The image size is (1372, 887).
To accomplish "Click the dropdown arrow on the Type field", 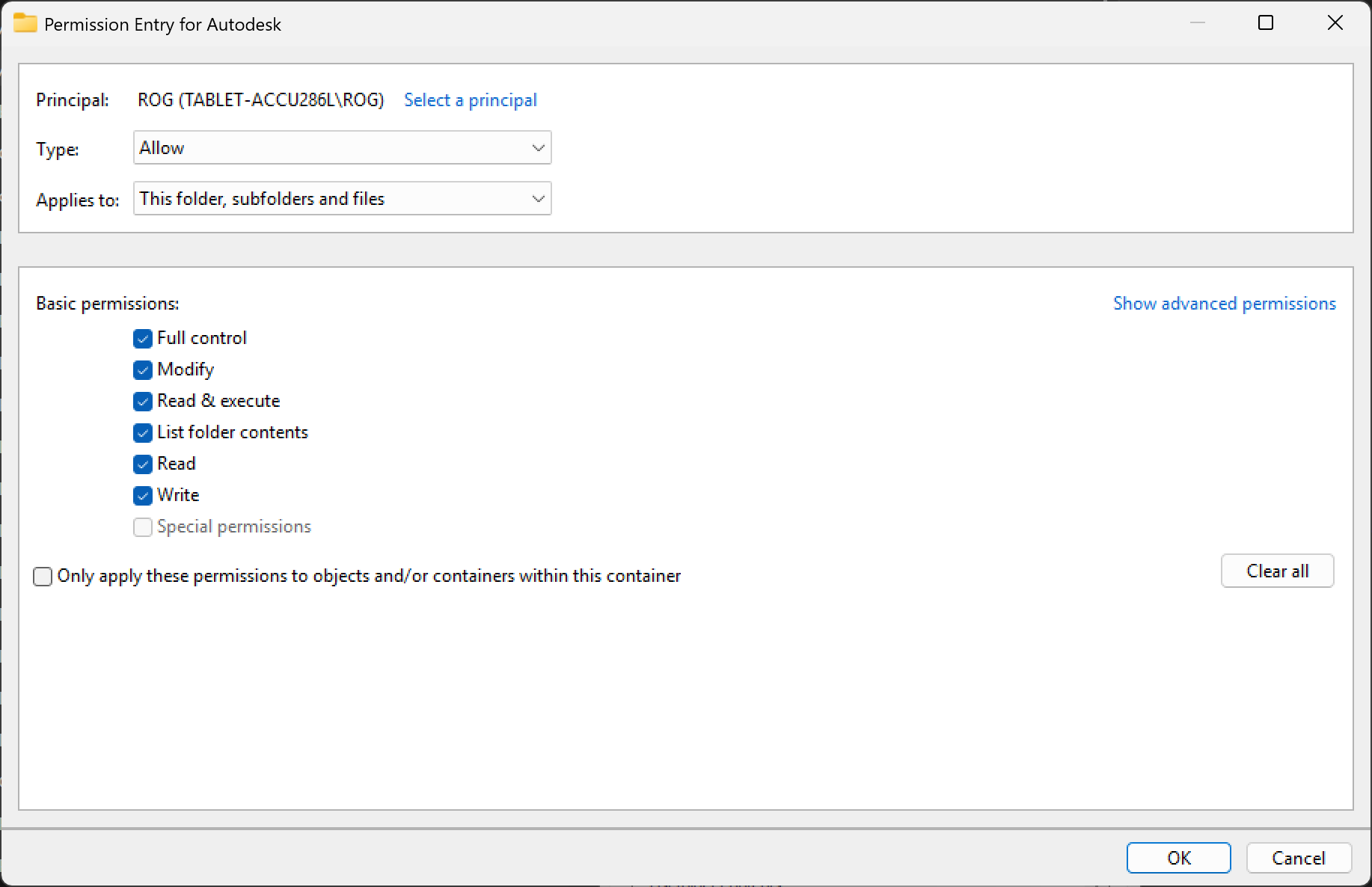I will 538,147.
